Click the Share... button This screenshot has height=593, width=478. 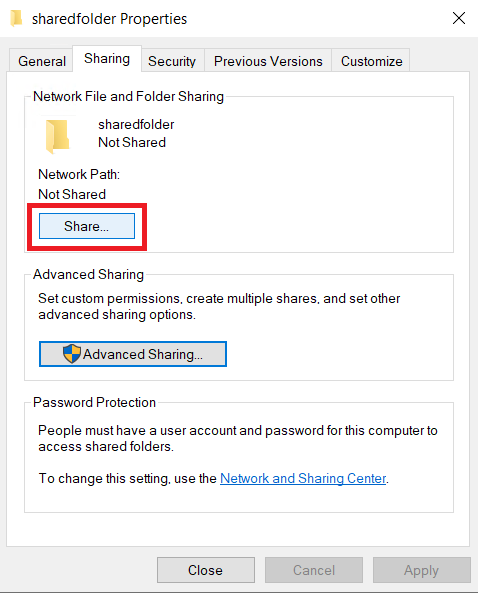point(87,226)
